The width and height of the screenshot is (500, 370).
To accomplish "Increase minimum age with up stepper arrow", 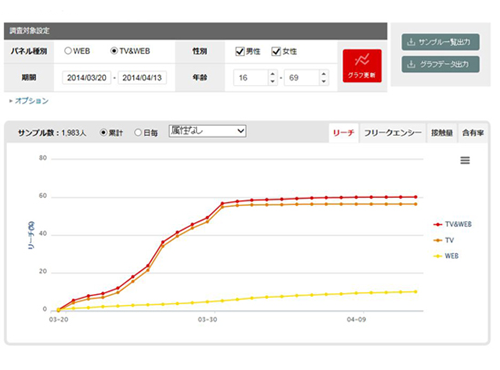I will coord(273,74).
